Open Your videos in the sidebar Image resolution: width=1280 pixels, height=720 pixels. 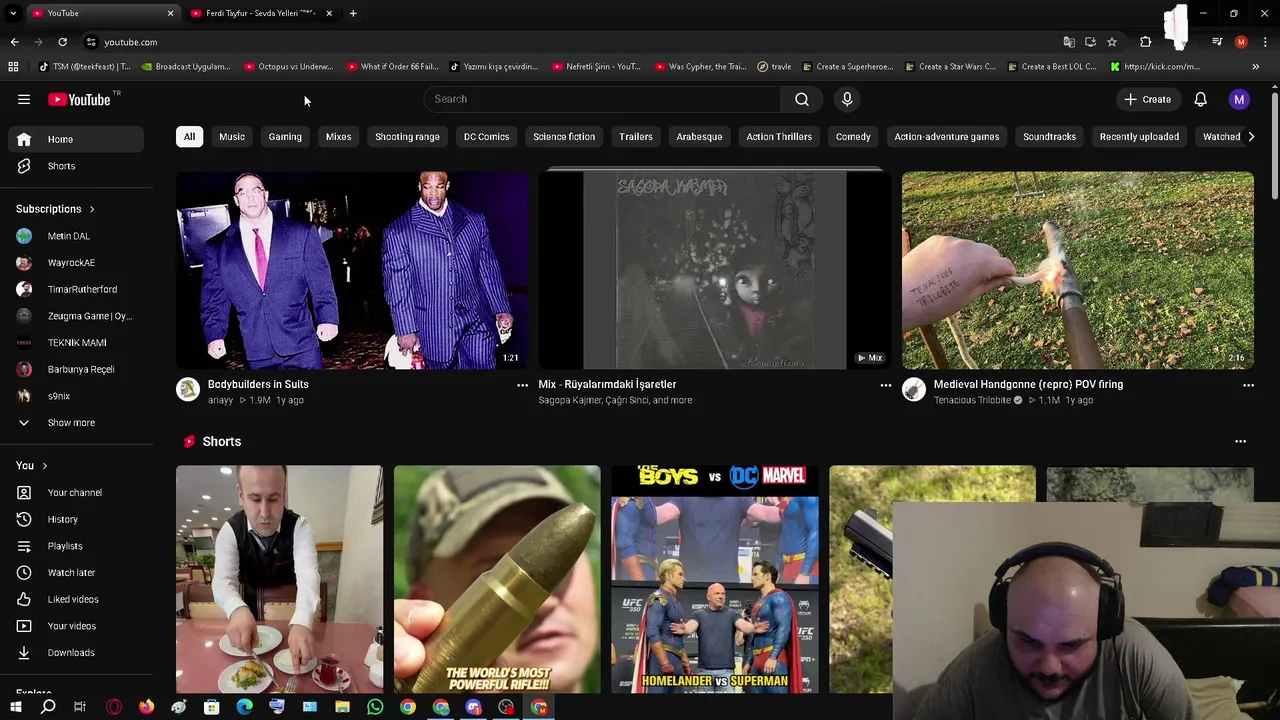tap(76, 626)
